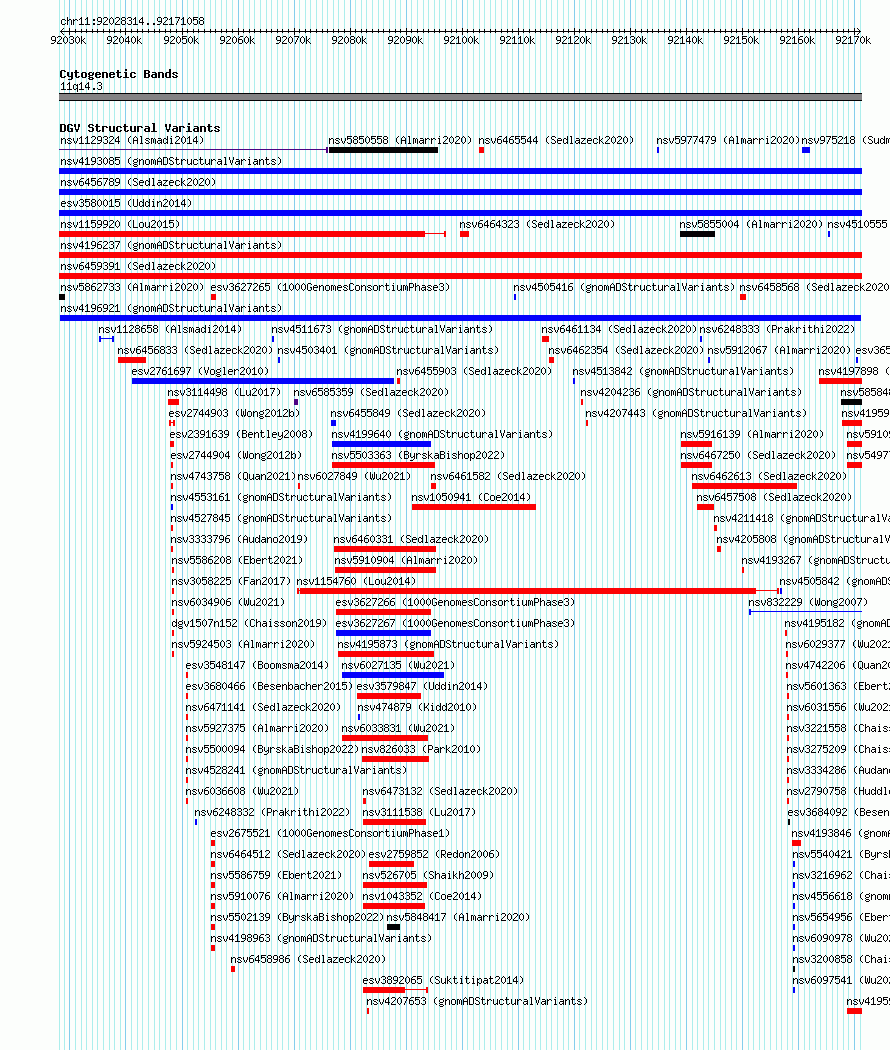This screenshot has width=890, height=1050.
Task: Click nsv832229 (Wong2007) label
Action: point(808,603)
